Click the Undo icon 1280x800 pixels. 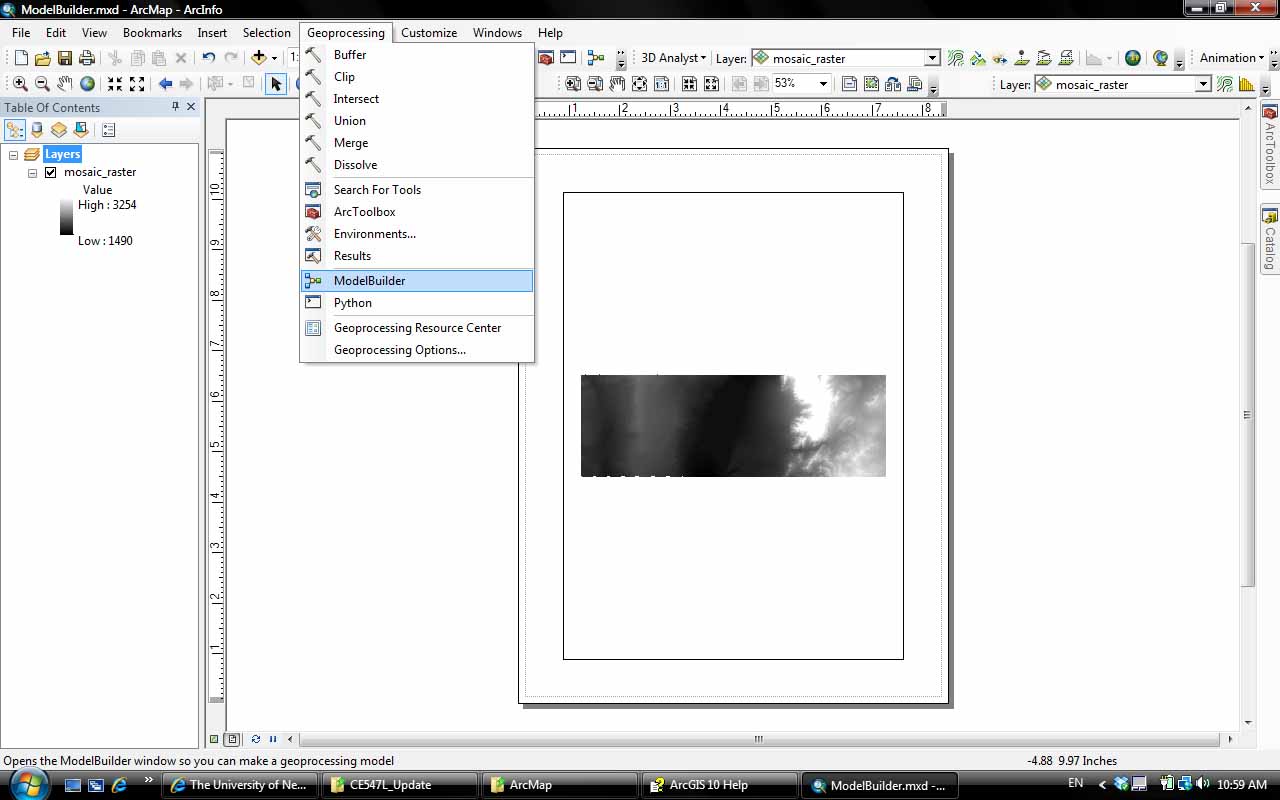tap(208, 58)
